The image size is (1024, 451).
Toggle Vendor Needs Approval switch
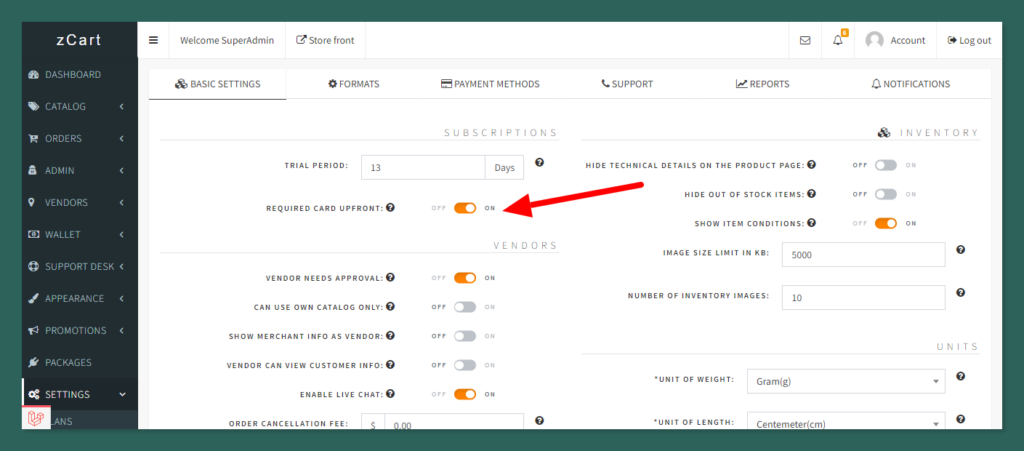pos(465,277)
